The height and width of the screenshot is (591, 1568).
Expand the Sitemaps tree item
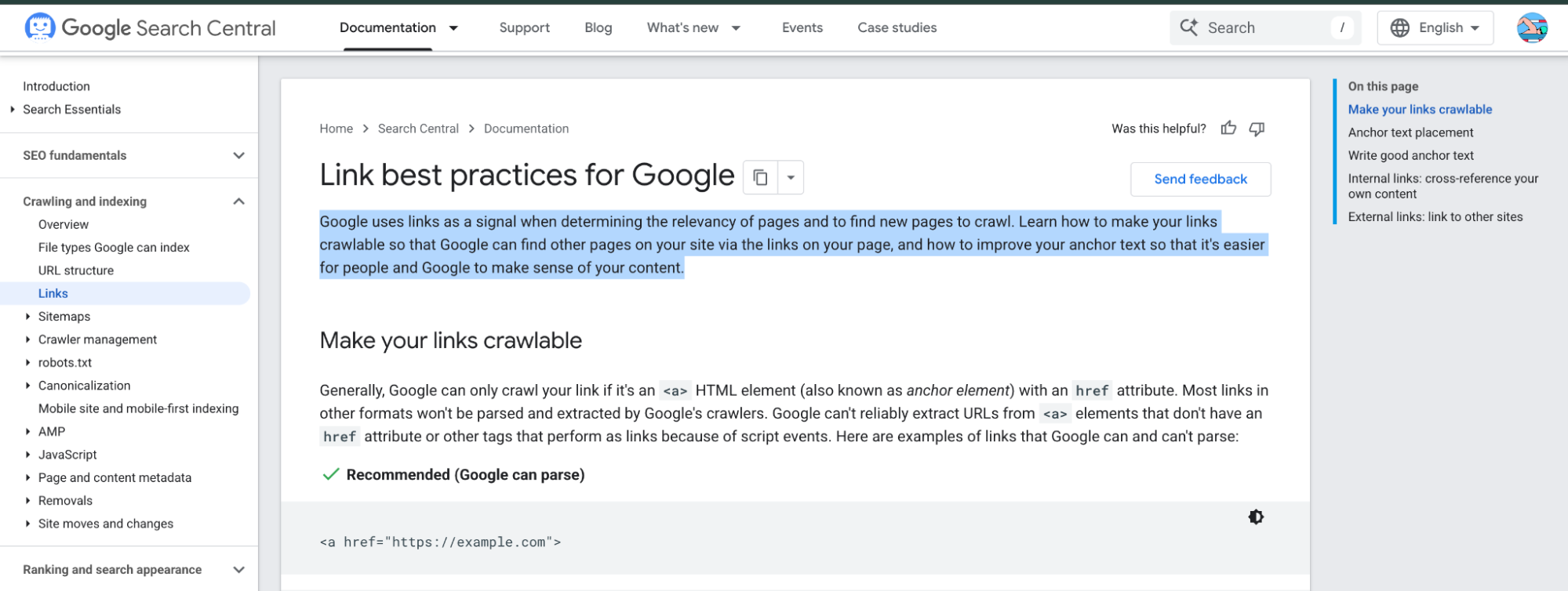28,317
